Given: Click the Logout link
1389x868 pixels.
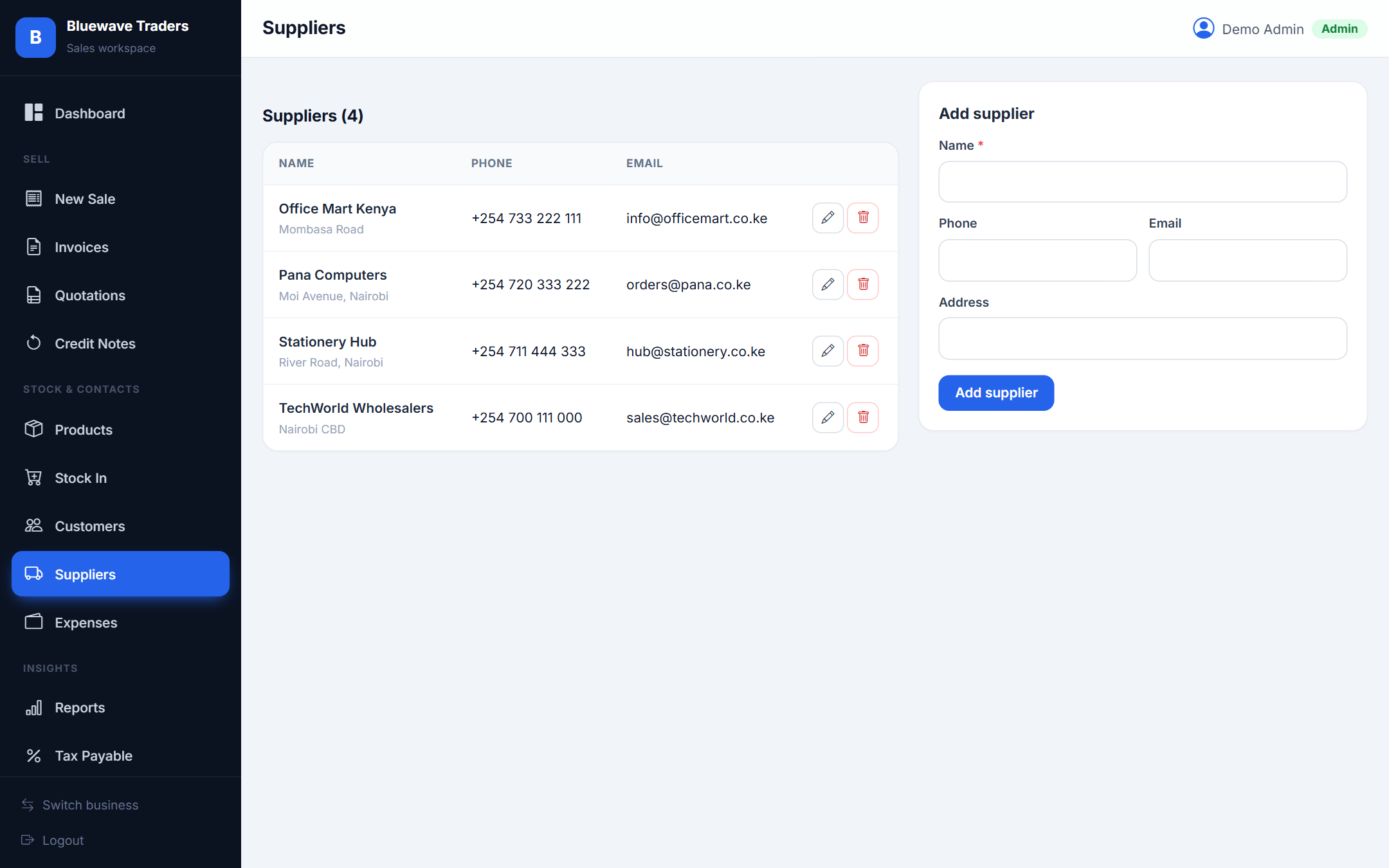Looking at the screenshot, I should point(53,840).
